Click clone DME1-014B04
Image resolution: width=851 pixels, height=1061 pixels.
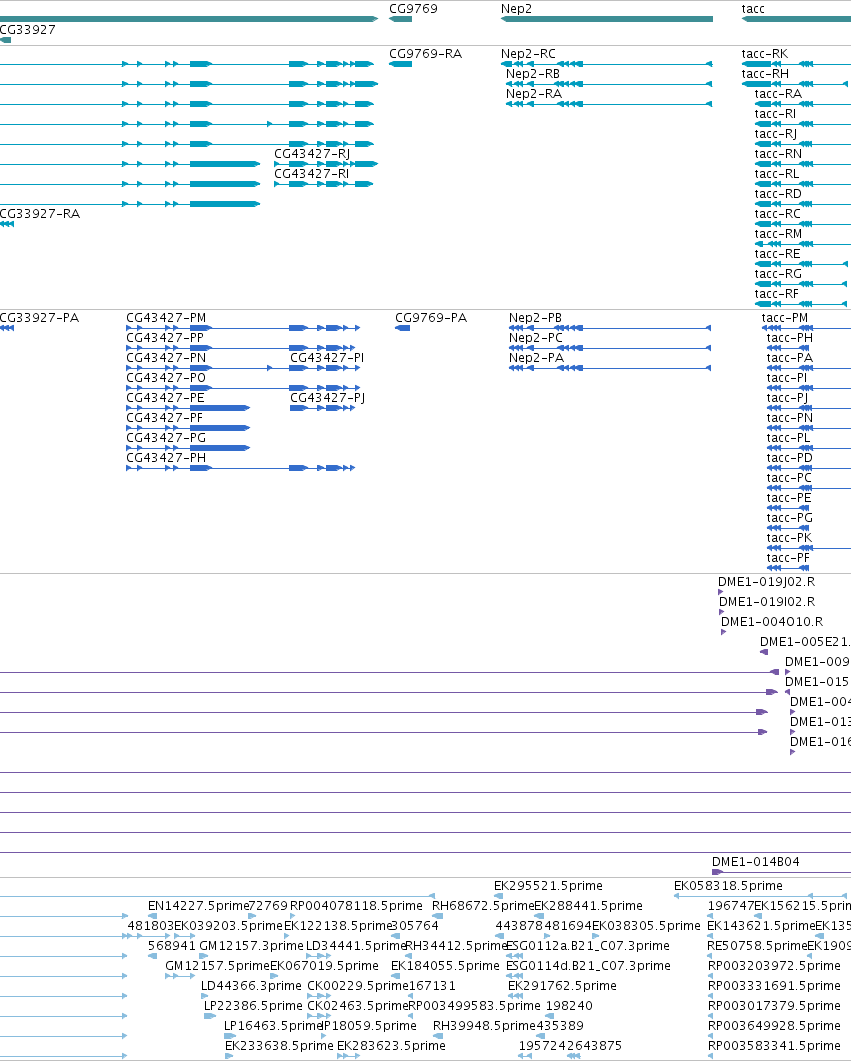[x=756, y=861]
